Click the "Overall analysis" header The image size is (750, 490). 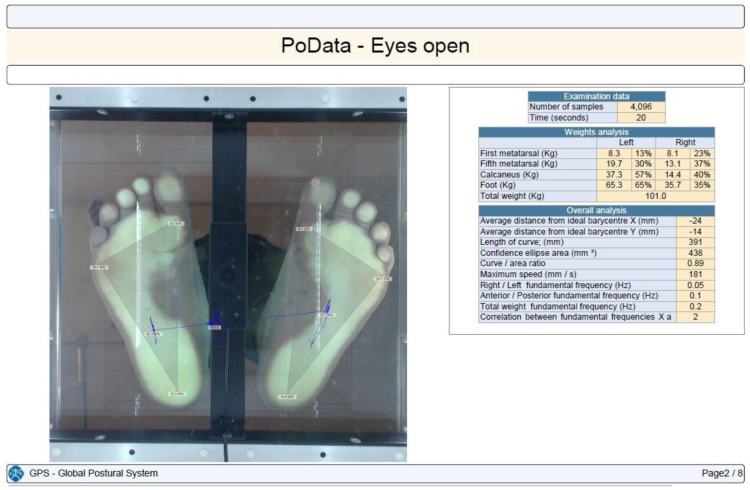596,211
